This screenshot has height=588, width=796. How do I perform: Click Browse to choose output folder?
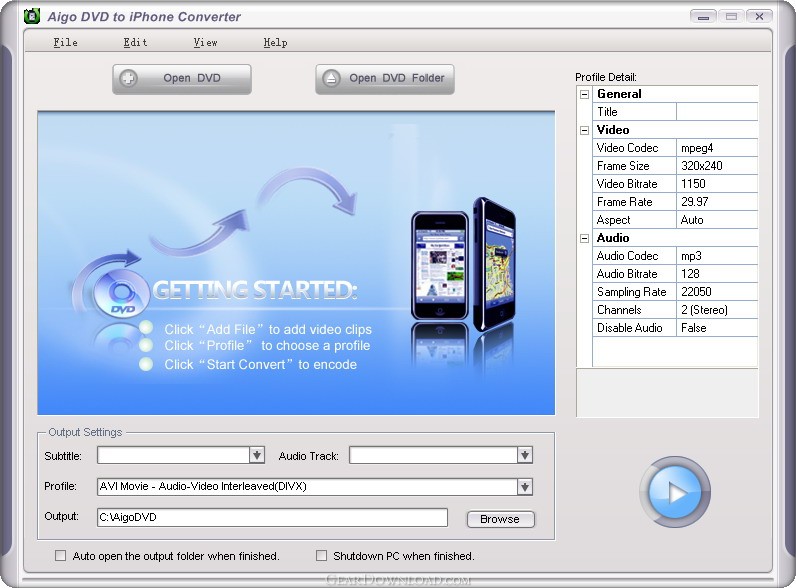point(500,519)
